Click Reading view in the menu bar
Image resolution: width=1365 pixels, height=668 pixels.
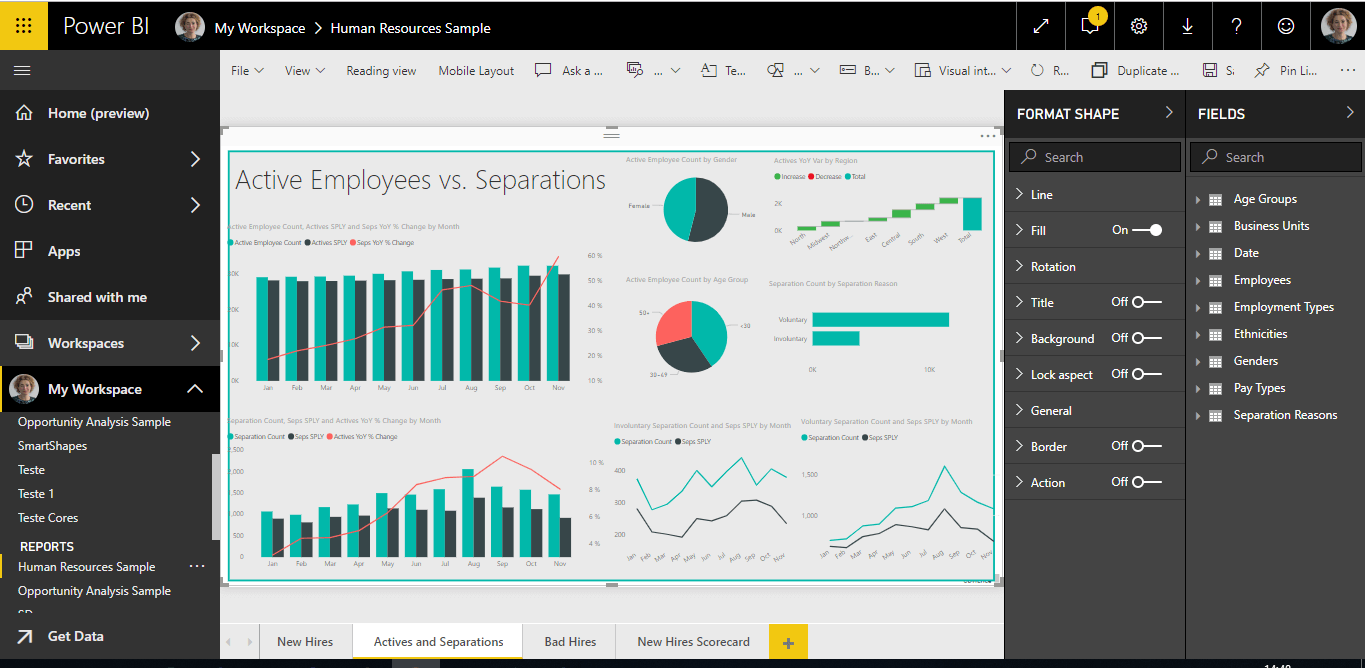tap(381, 70)
